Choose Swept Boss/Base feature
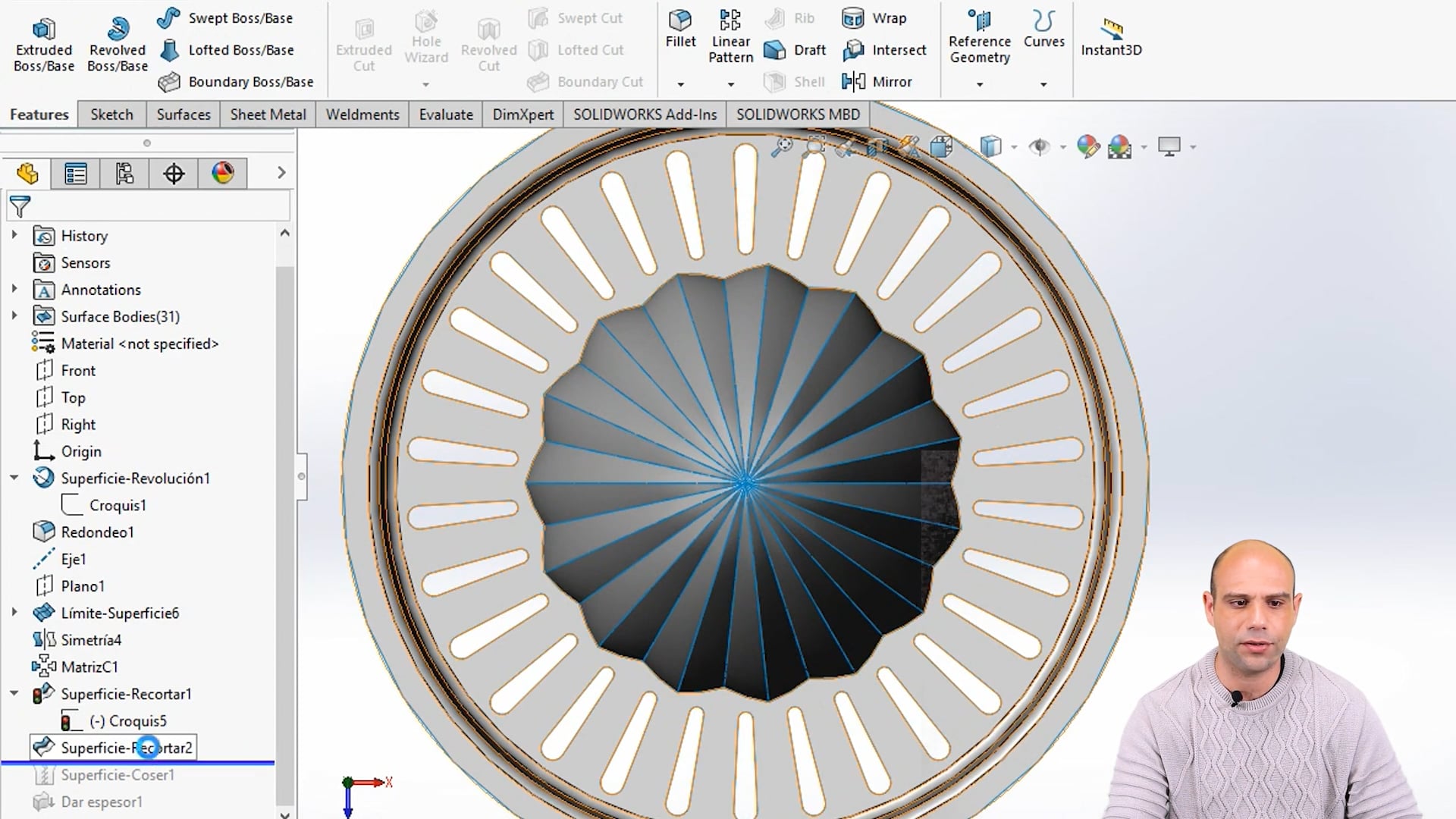 (x=225, y=17)
